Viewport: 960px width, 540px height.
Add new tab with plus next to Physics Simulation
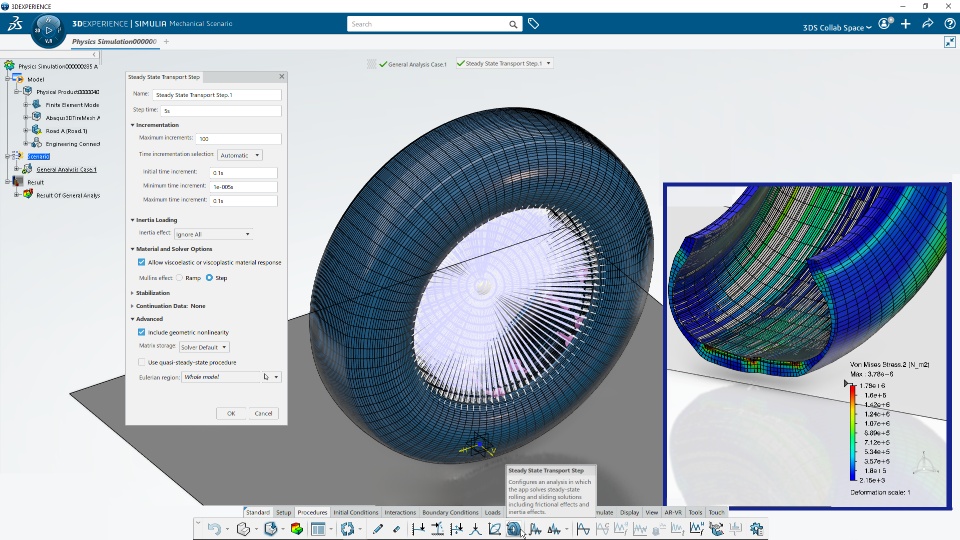[166, 42]
